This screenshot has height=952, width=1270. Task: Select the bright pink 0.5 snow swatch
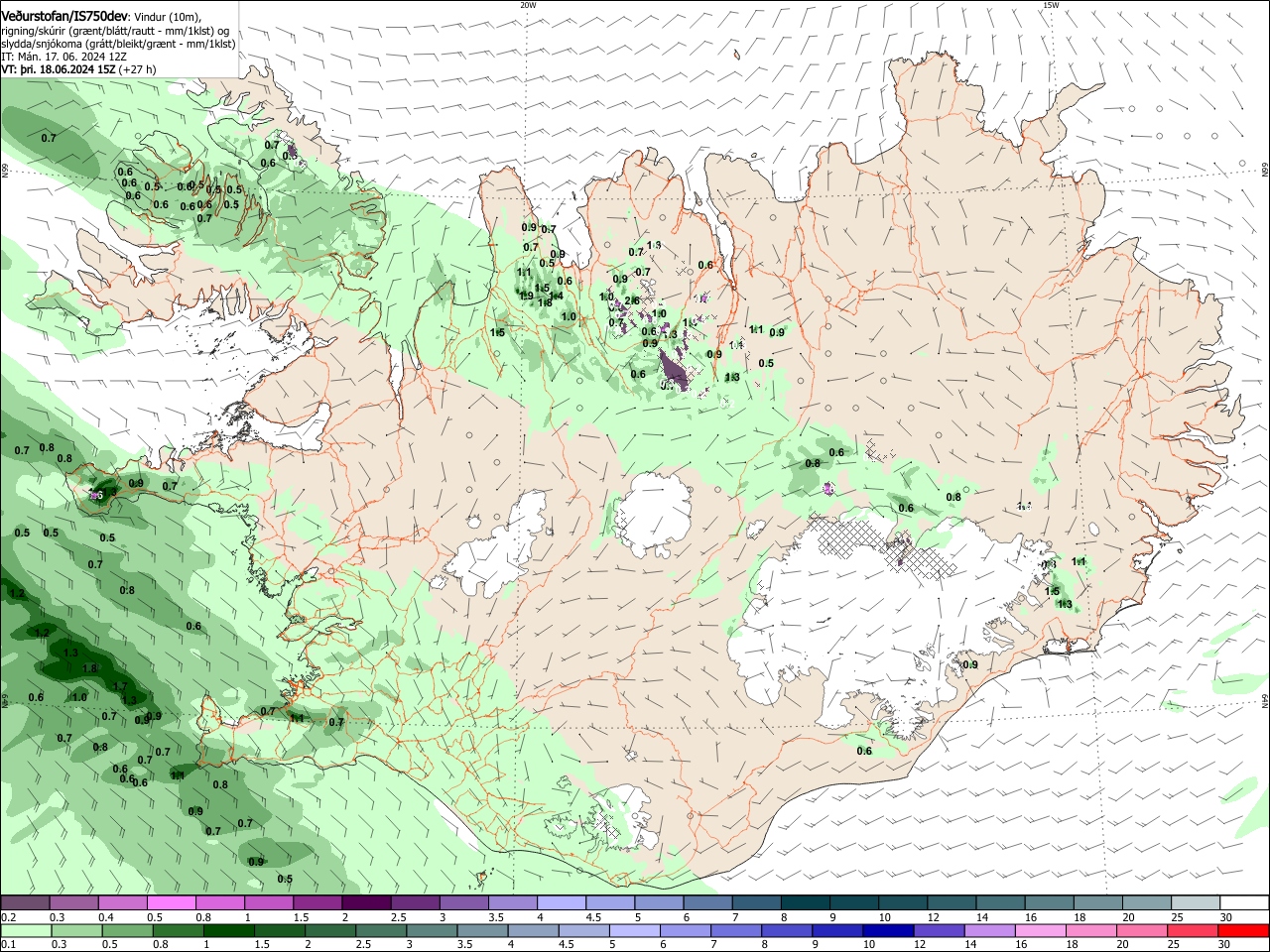coord(171,903)
